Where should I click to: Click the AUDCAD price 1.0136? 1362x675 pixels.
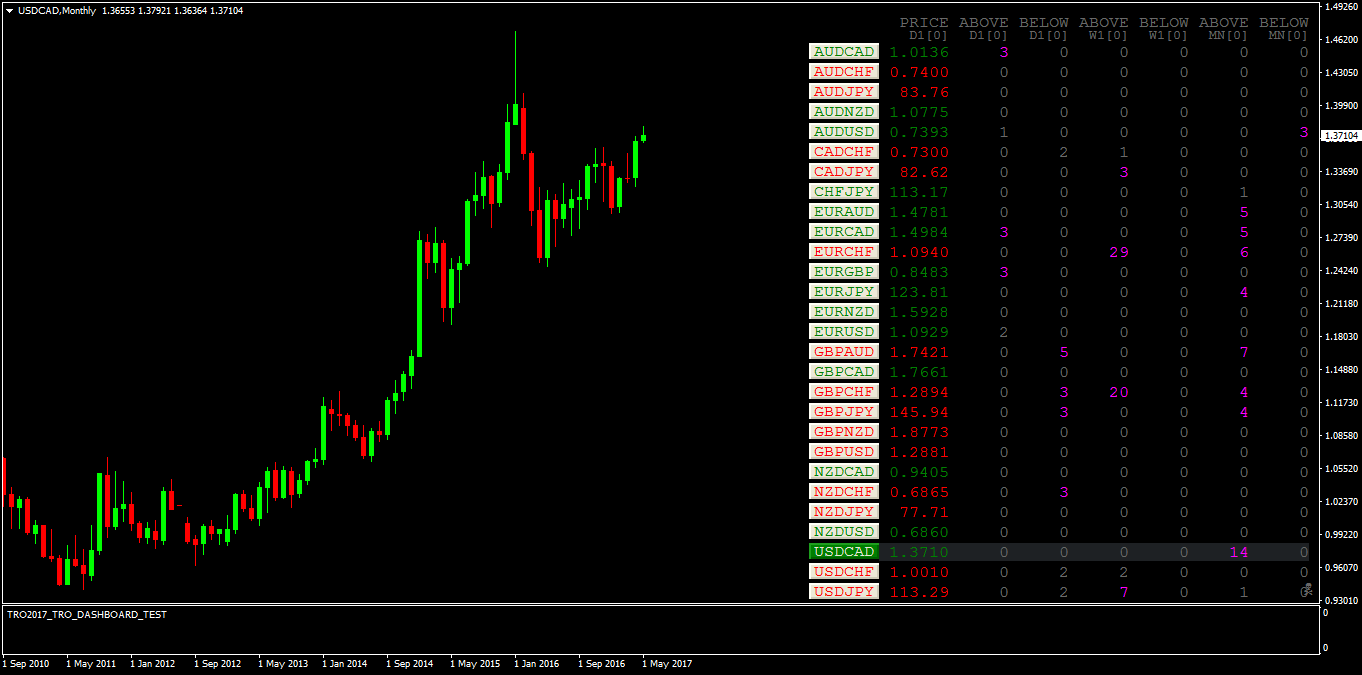919,52
